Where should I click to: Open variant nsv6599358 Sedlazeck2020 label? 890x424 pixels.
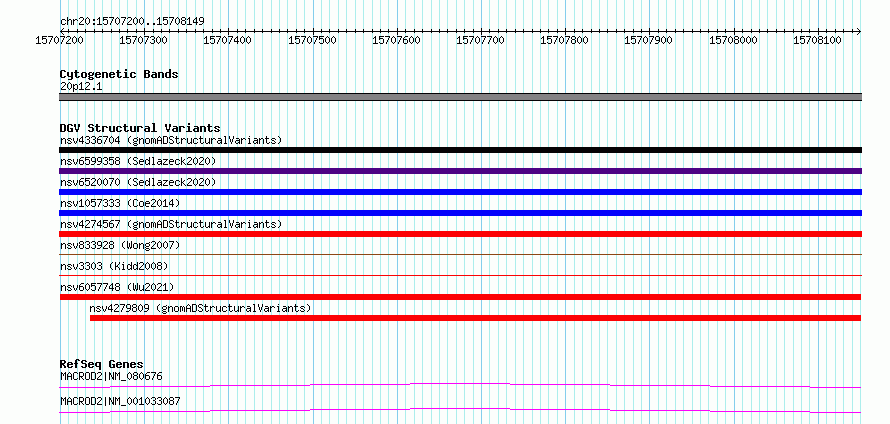pyautogui.click(x=138, y=161)
